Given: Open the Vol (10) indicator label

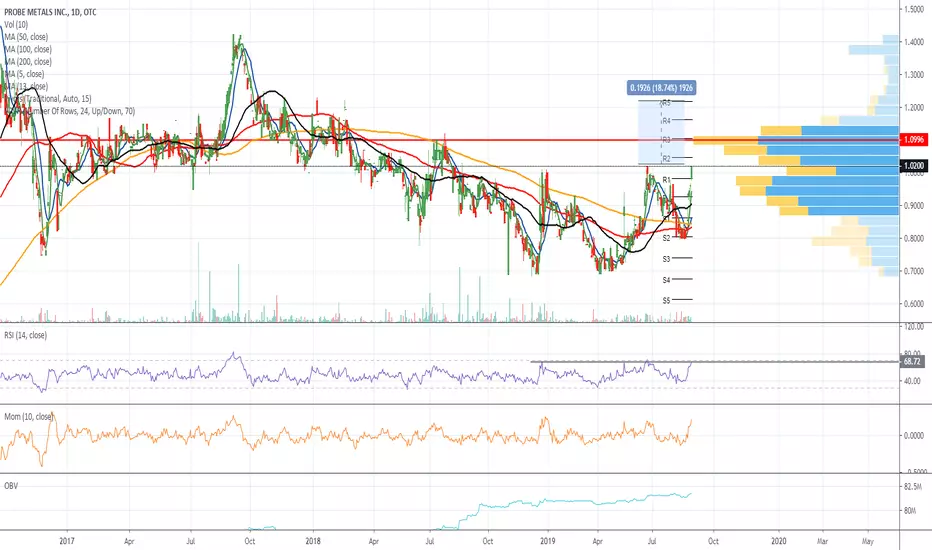Looking at the screenshot, I should pos(16,24).
